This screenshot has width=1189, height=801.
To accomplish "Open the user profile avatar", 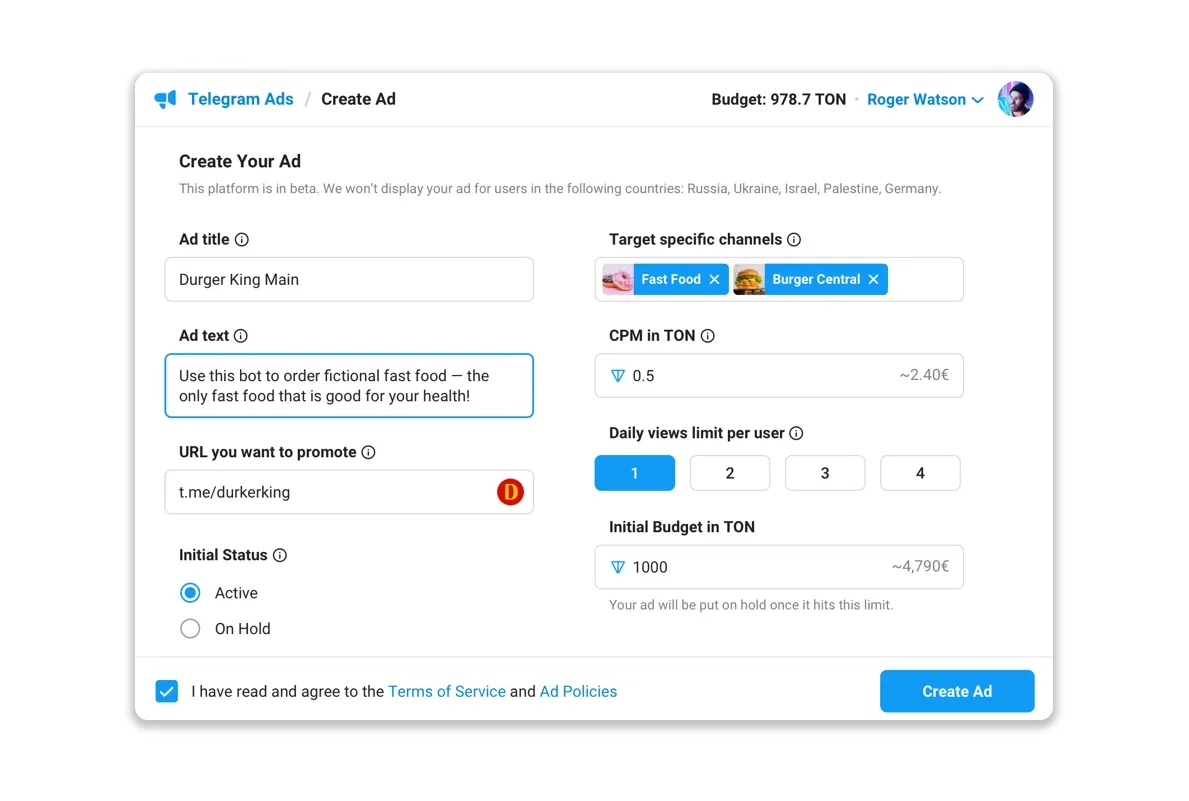I will (1015, 99).
